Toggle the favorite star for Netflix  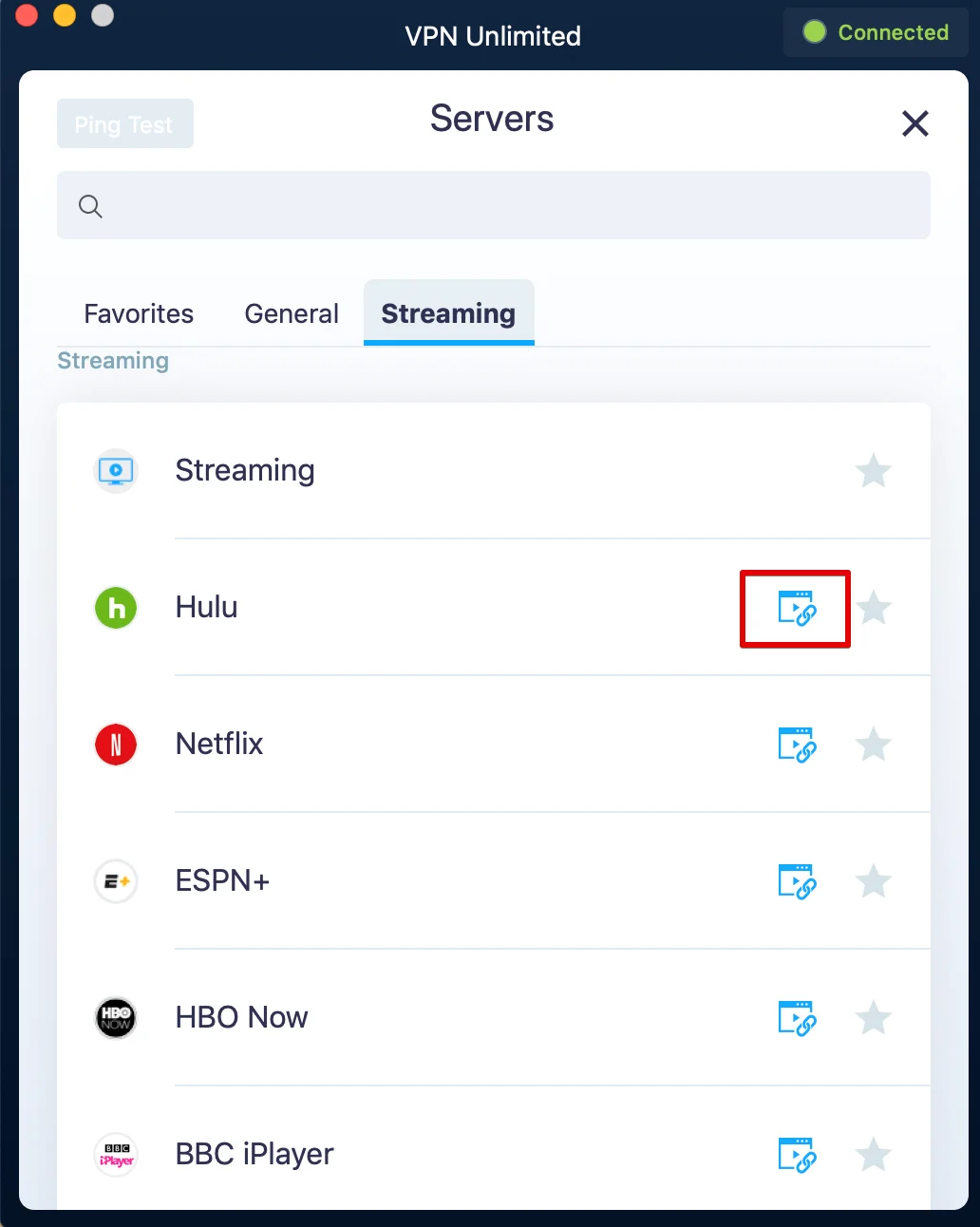point(874,745)
